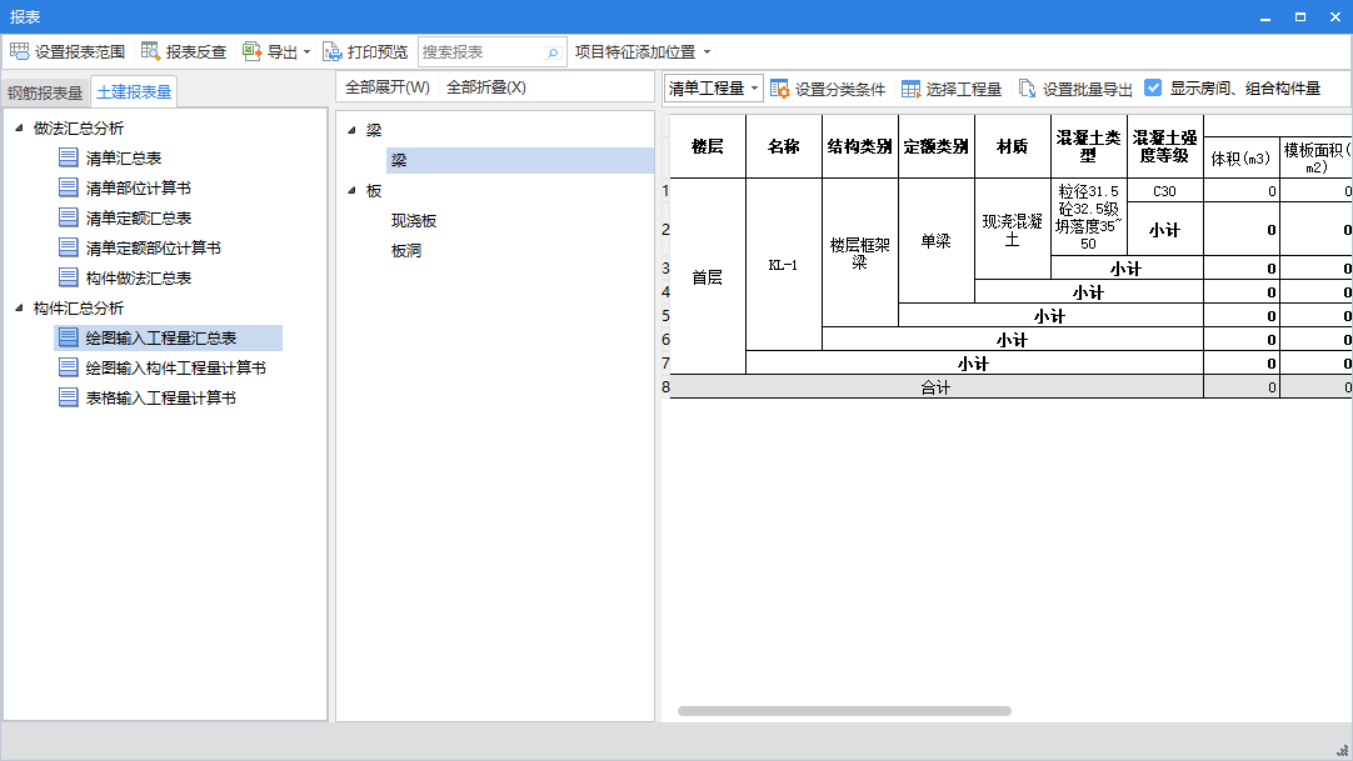This screenshot has height=761, width=1353.
Task: Click the 单梁 cell
Action: [x=936, y=241]
